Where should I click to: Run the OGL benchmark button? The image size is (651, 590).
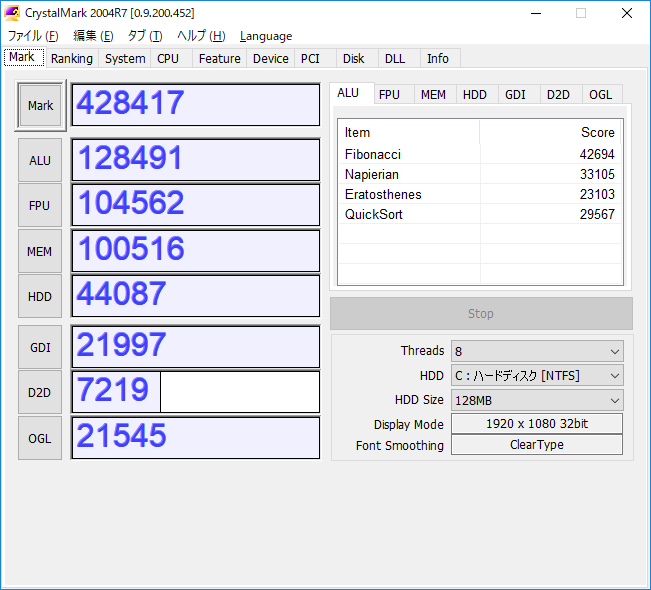click(40, 438)
